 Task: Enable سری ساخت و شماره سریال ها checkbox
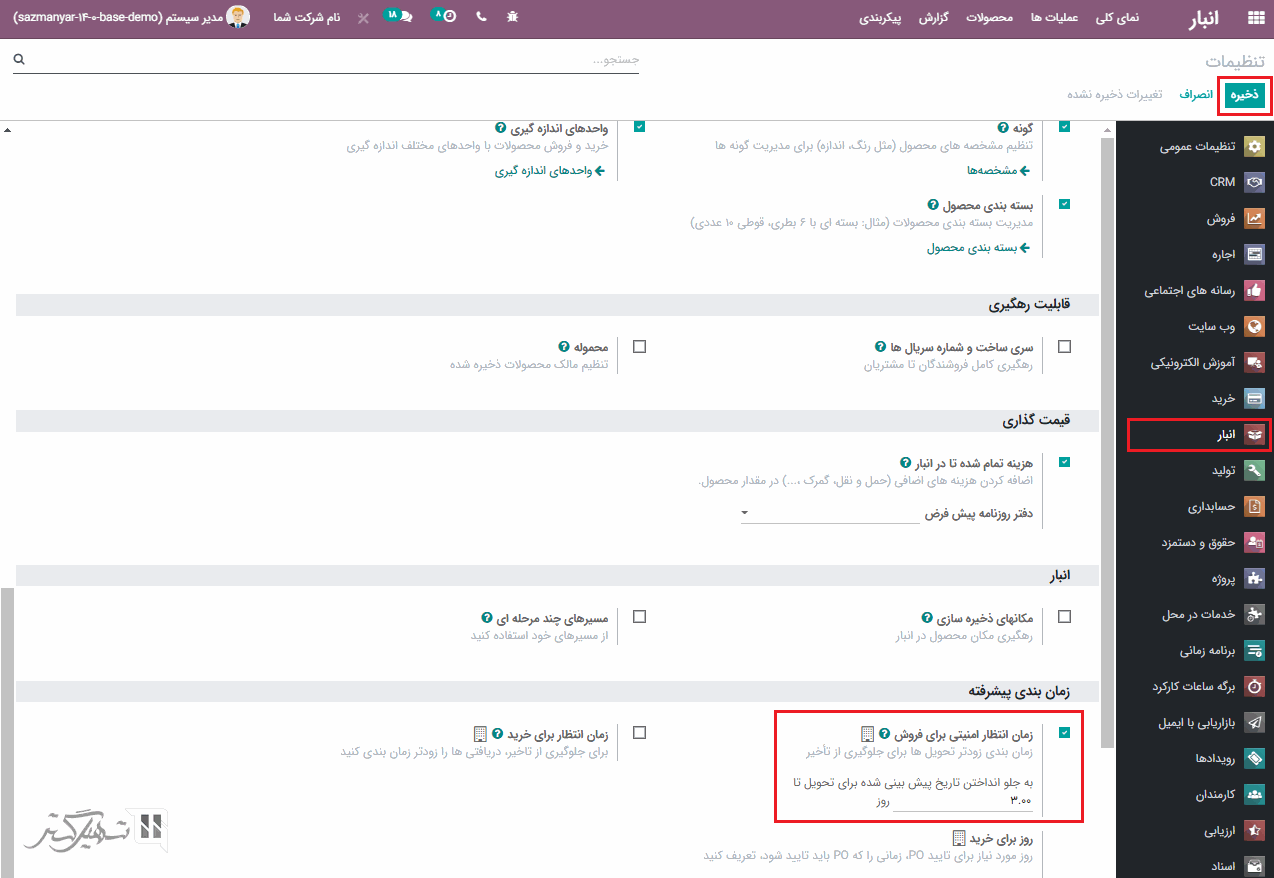pos(1064,346)
